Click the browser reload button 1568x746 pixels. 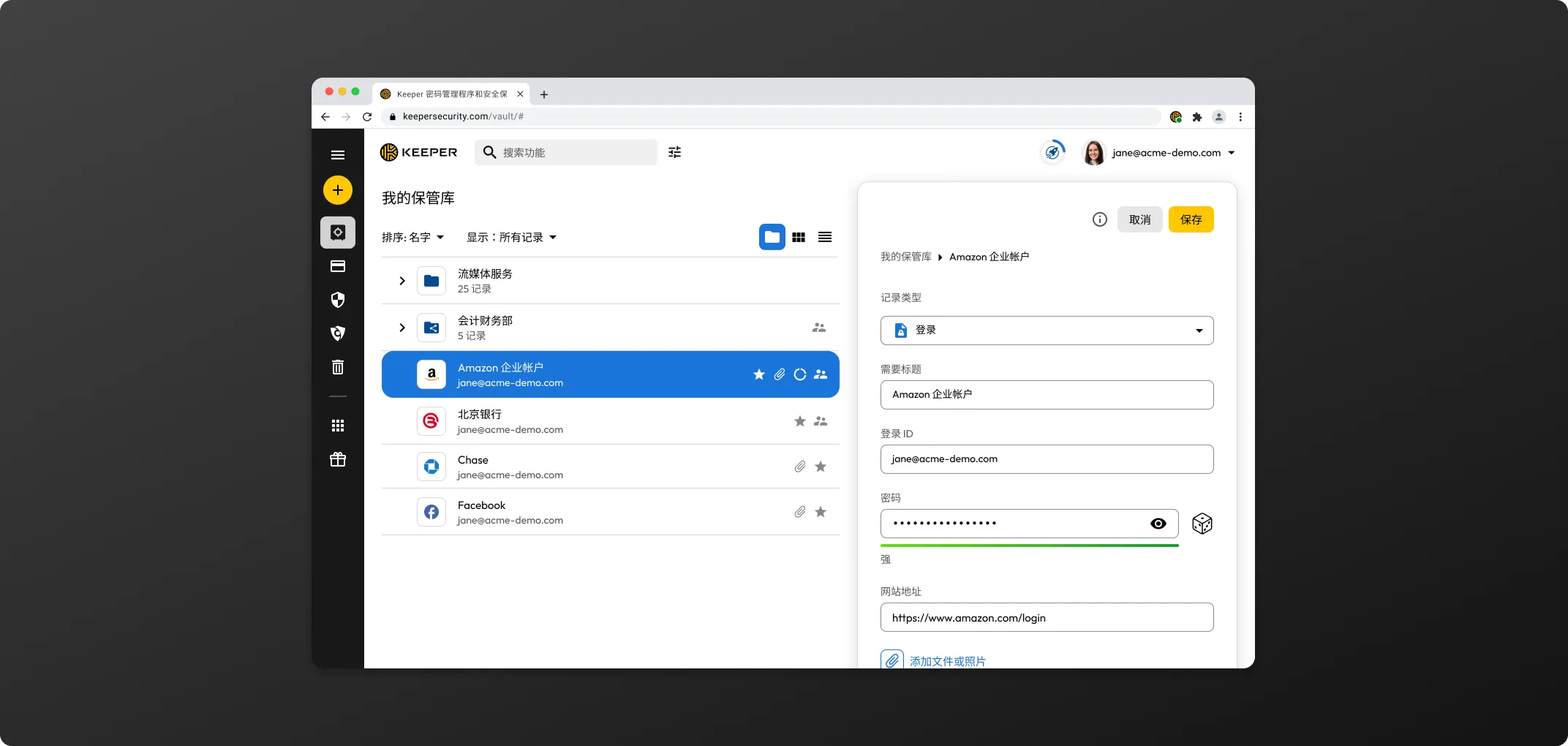[367, 116]
